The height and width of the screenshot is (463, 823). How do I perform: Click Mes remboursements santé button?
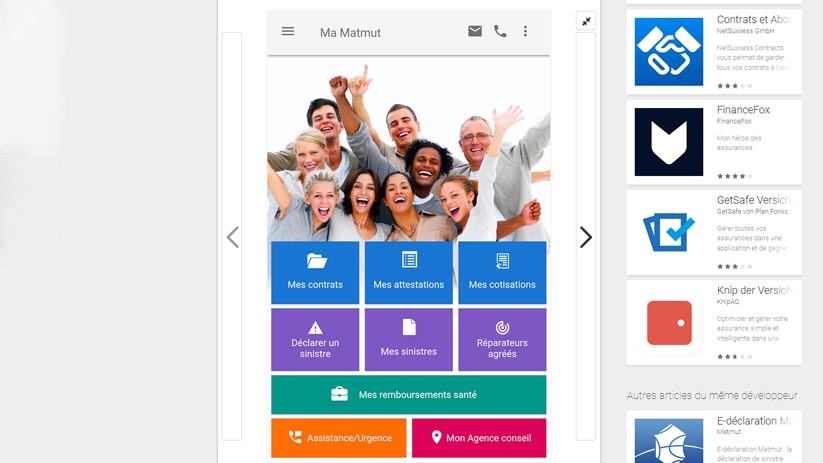(408, 395)
